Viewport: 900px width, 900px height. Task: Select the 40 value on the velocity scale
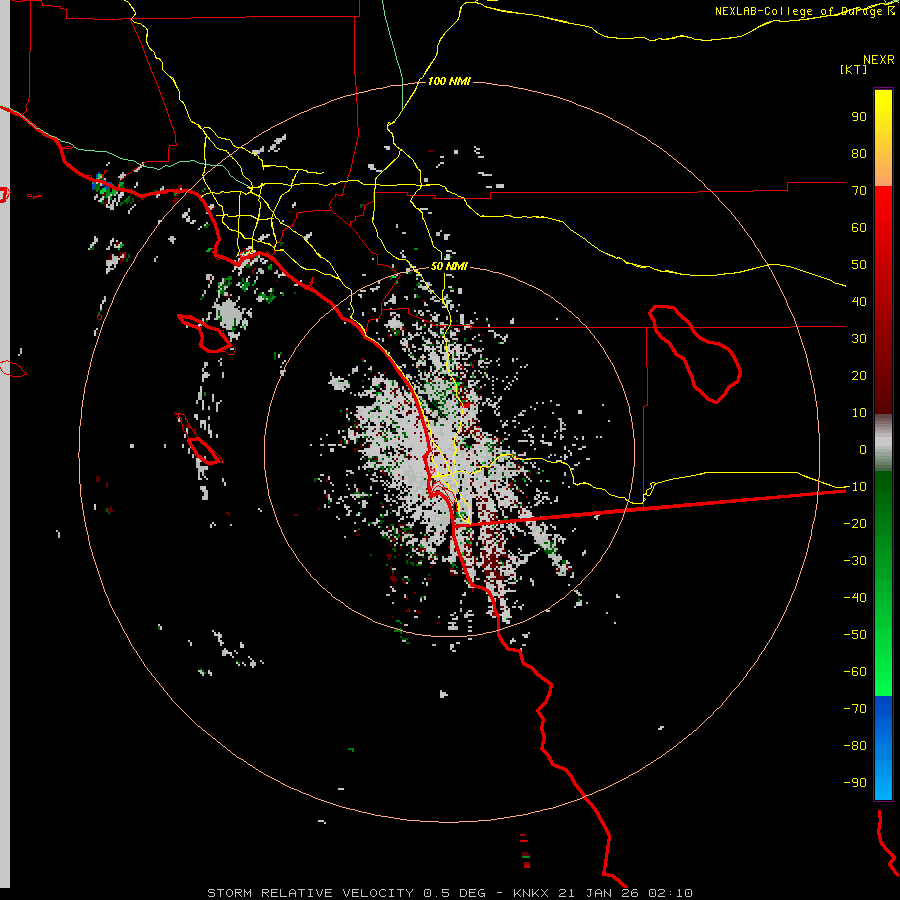pos(859,302)
